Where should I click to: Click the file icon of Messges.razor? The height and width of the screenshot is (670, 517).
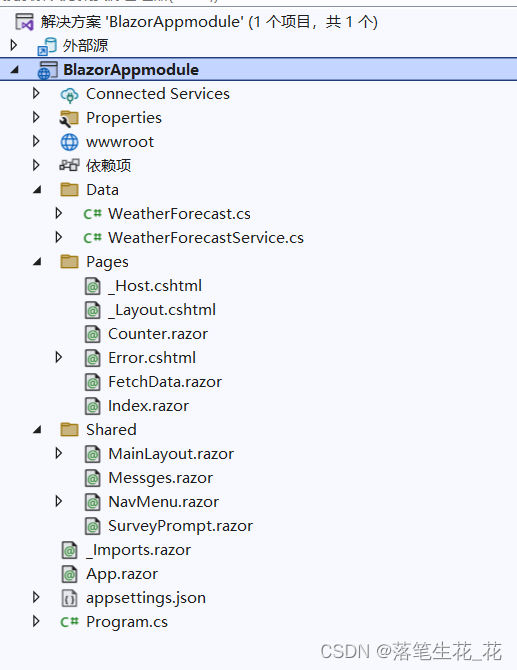(93, 478)
